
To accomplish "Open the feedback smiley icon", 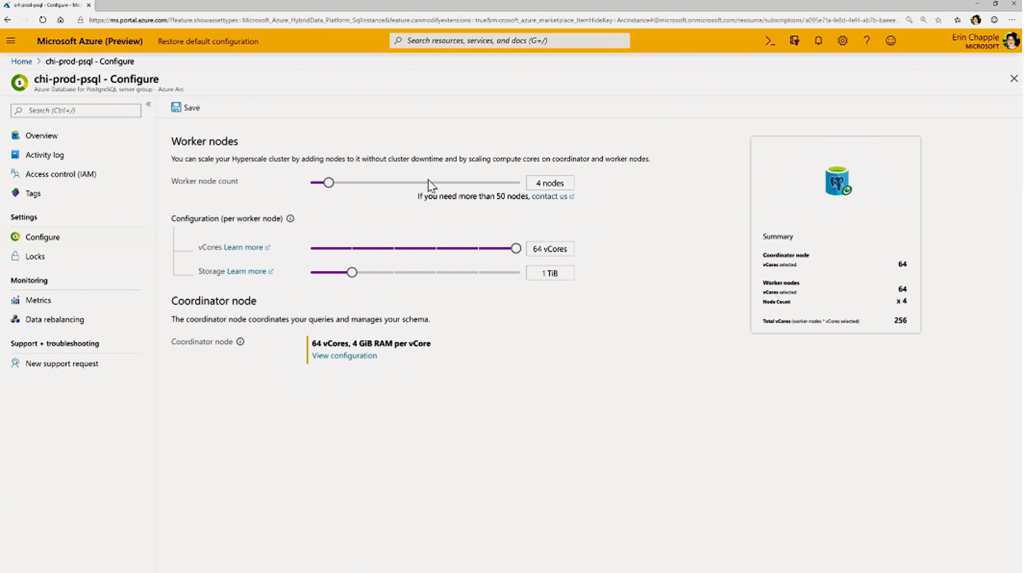I will [x=890, y=41].
